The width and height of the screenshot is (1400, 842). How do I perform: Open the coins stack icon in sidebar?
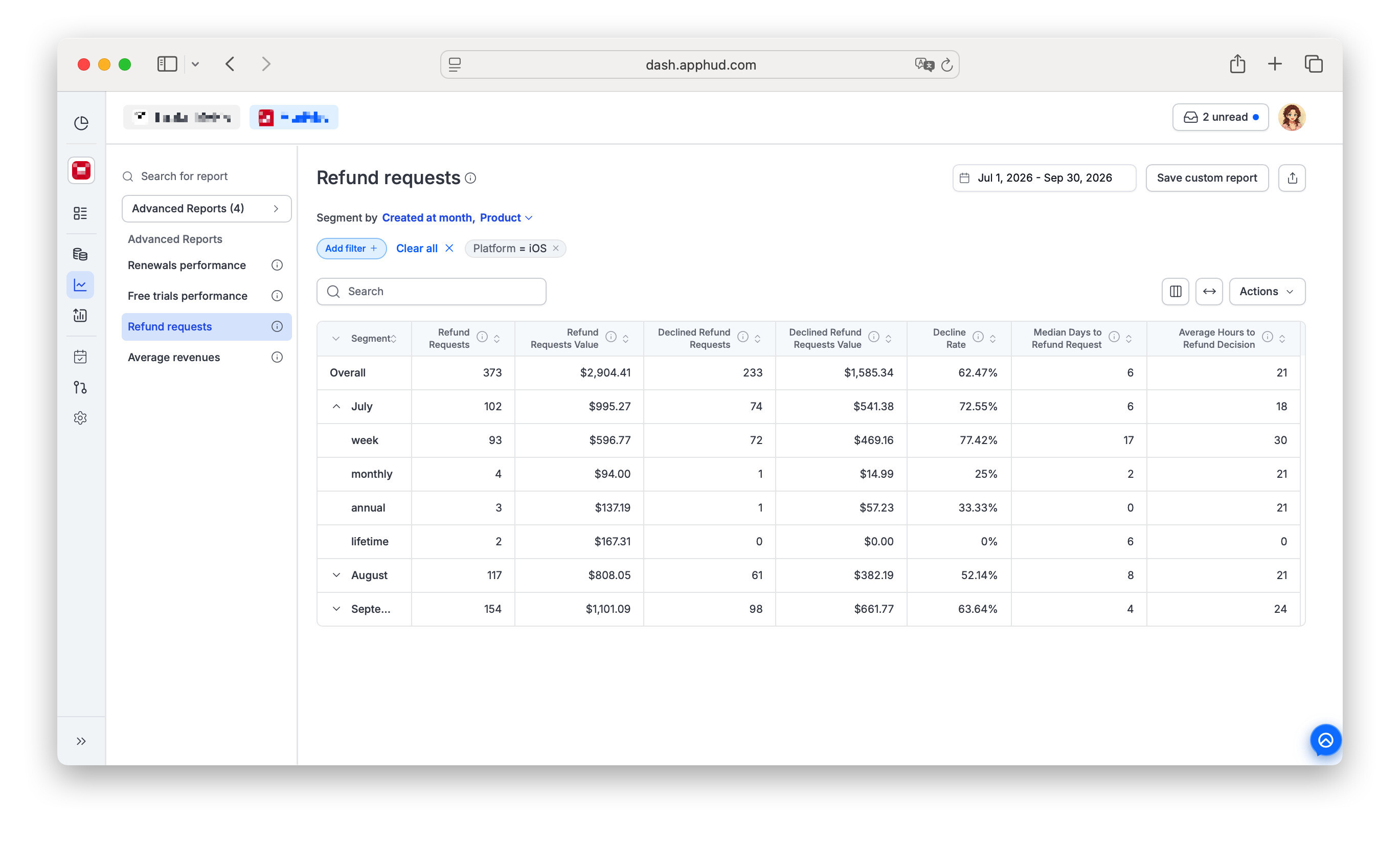80,254
